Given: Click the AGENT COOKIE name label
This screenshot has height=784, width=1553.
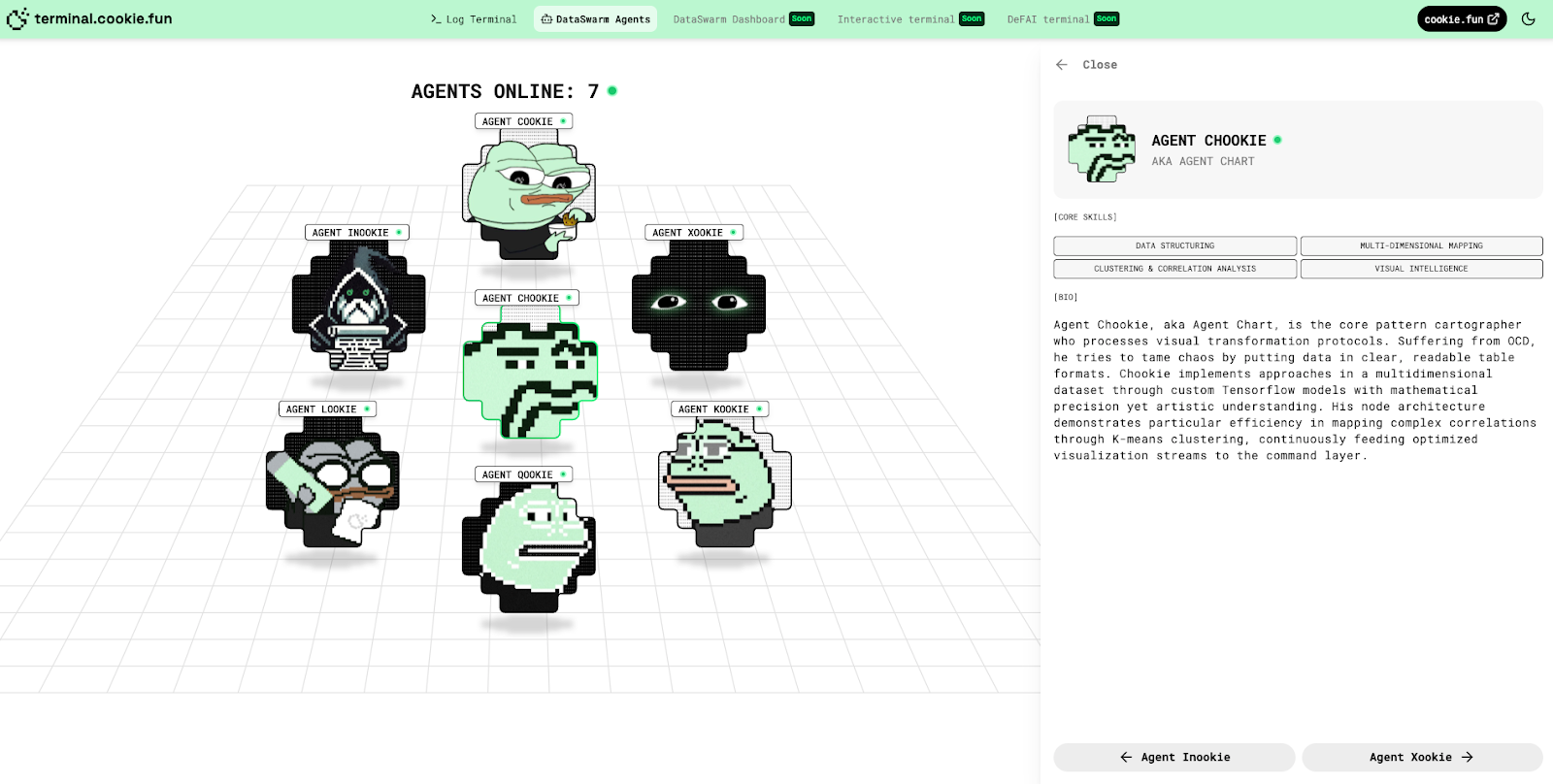Looking at the screenshot, I should pyautogui.click(x=524, y=121).
